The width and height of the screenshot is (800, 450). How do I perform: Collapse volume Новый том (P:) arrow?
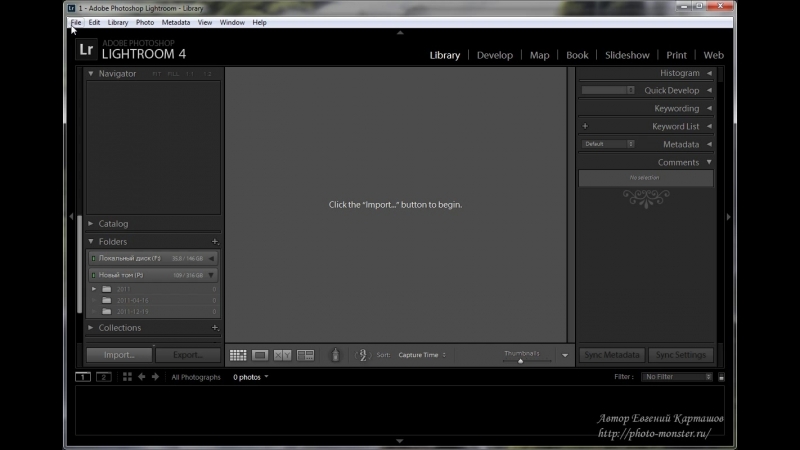tap(211, 275)
